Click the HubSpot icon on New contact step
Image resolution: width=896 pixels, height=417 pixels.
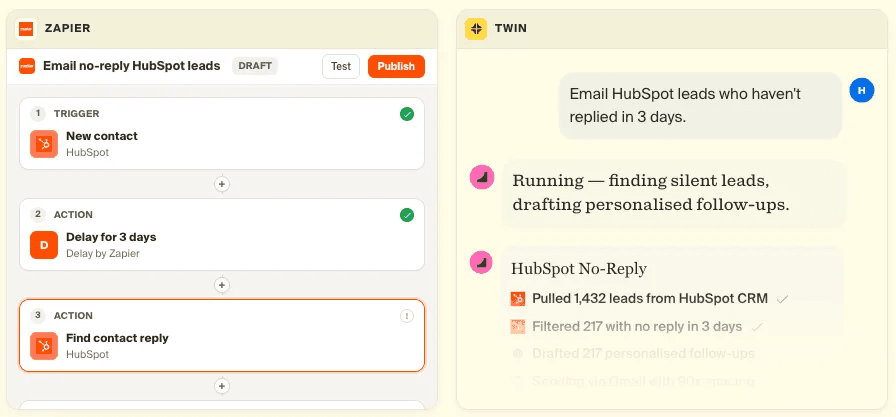(x=44, y=144)
